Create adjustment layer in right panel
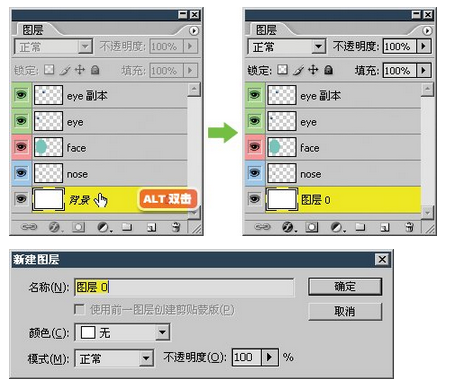 click(x=337, y=227)
